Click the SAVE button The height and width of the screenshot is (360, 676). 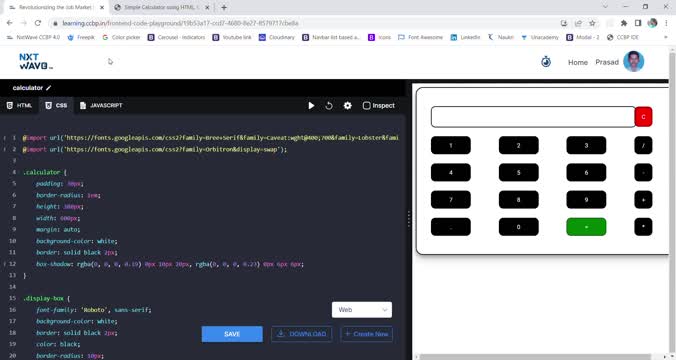(x=232, y=334)
